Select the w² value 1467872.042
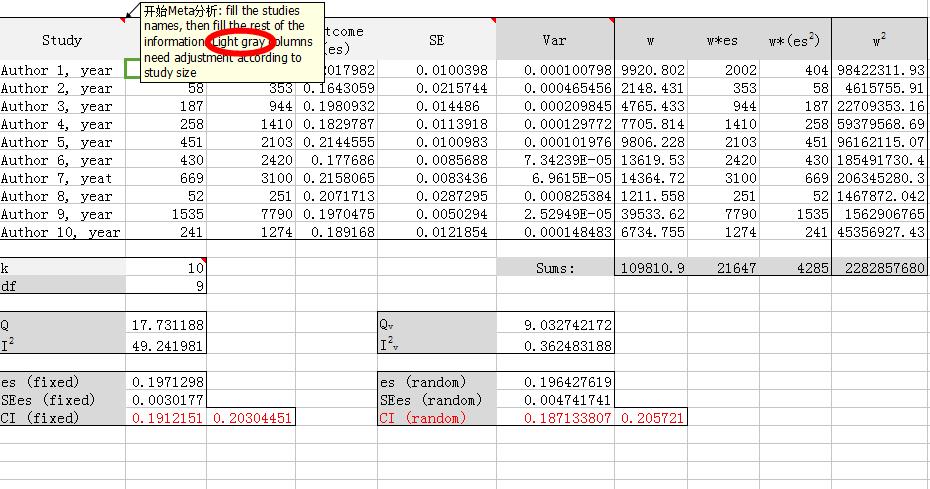The height and width of the screenshot is (489, 930). (880, 196)
